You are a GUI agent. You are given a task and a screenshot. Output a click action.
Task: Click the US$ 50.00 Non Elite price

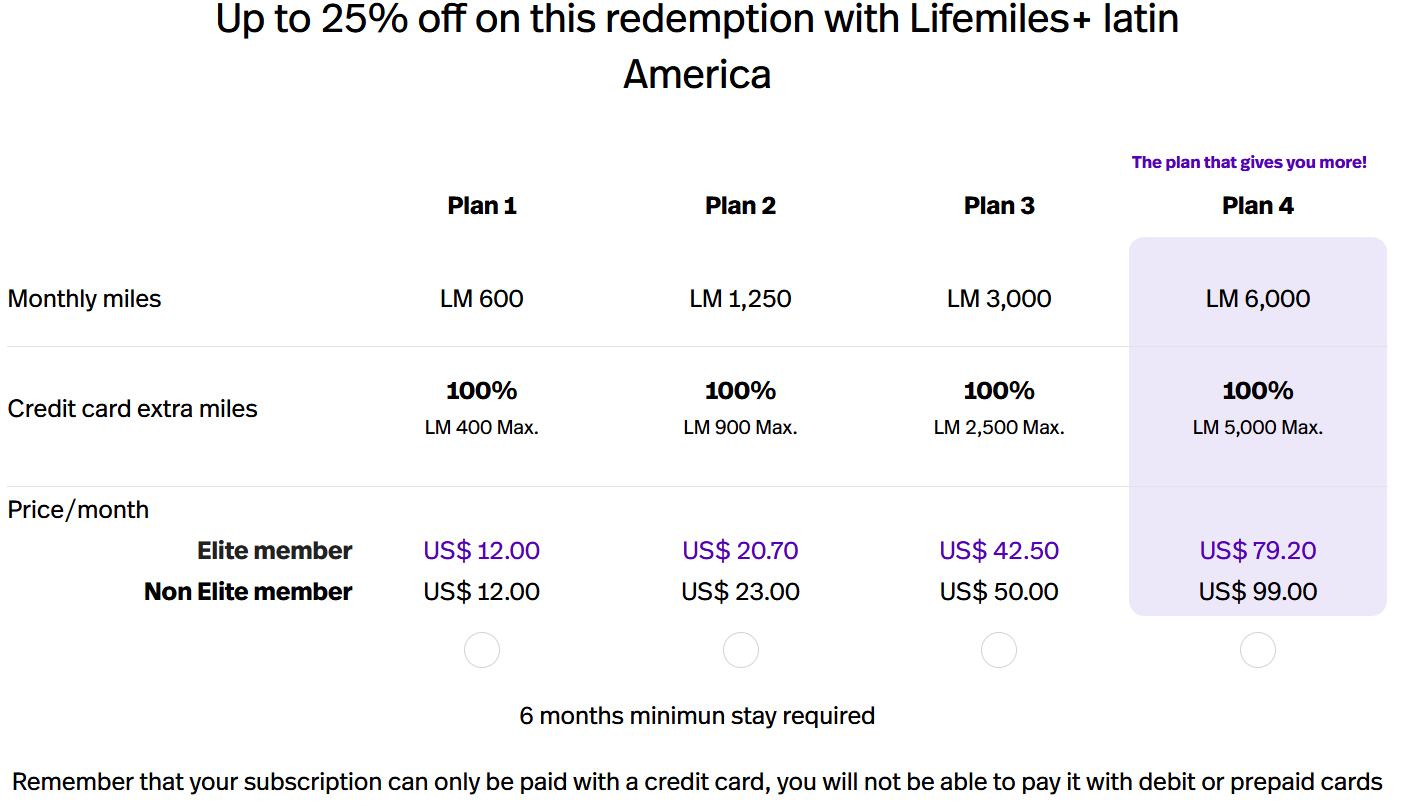(x=999, y=592)
